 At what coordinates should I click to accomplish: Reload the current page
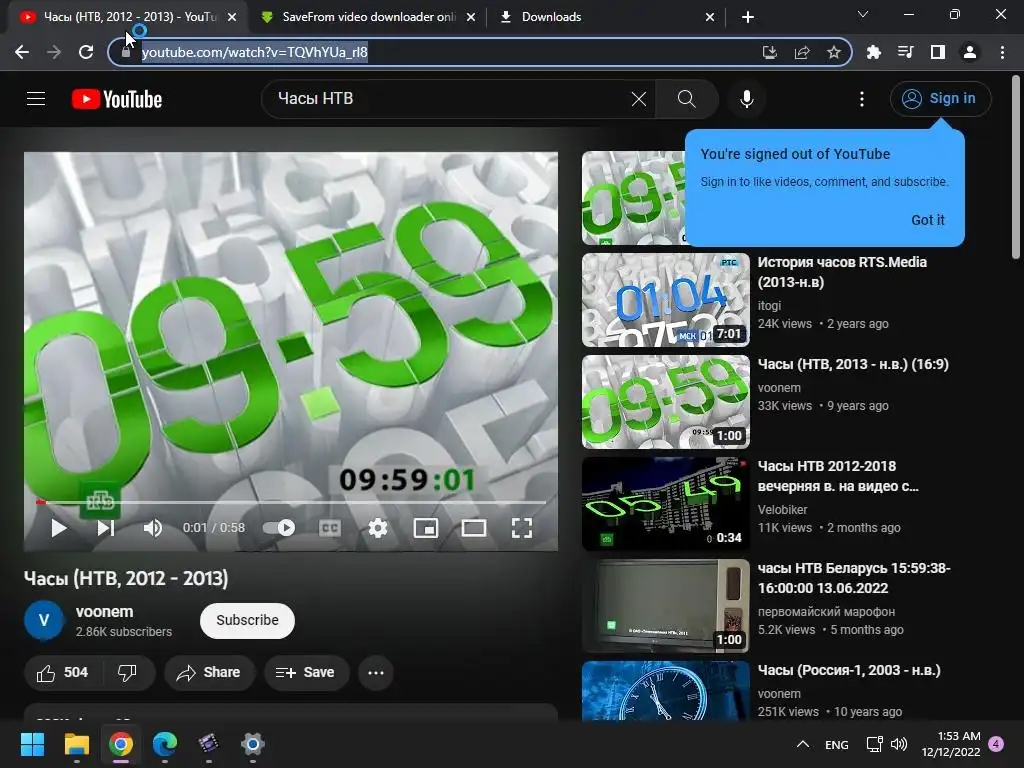[x=86, y=52]
